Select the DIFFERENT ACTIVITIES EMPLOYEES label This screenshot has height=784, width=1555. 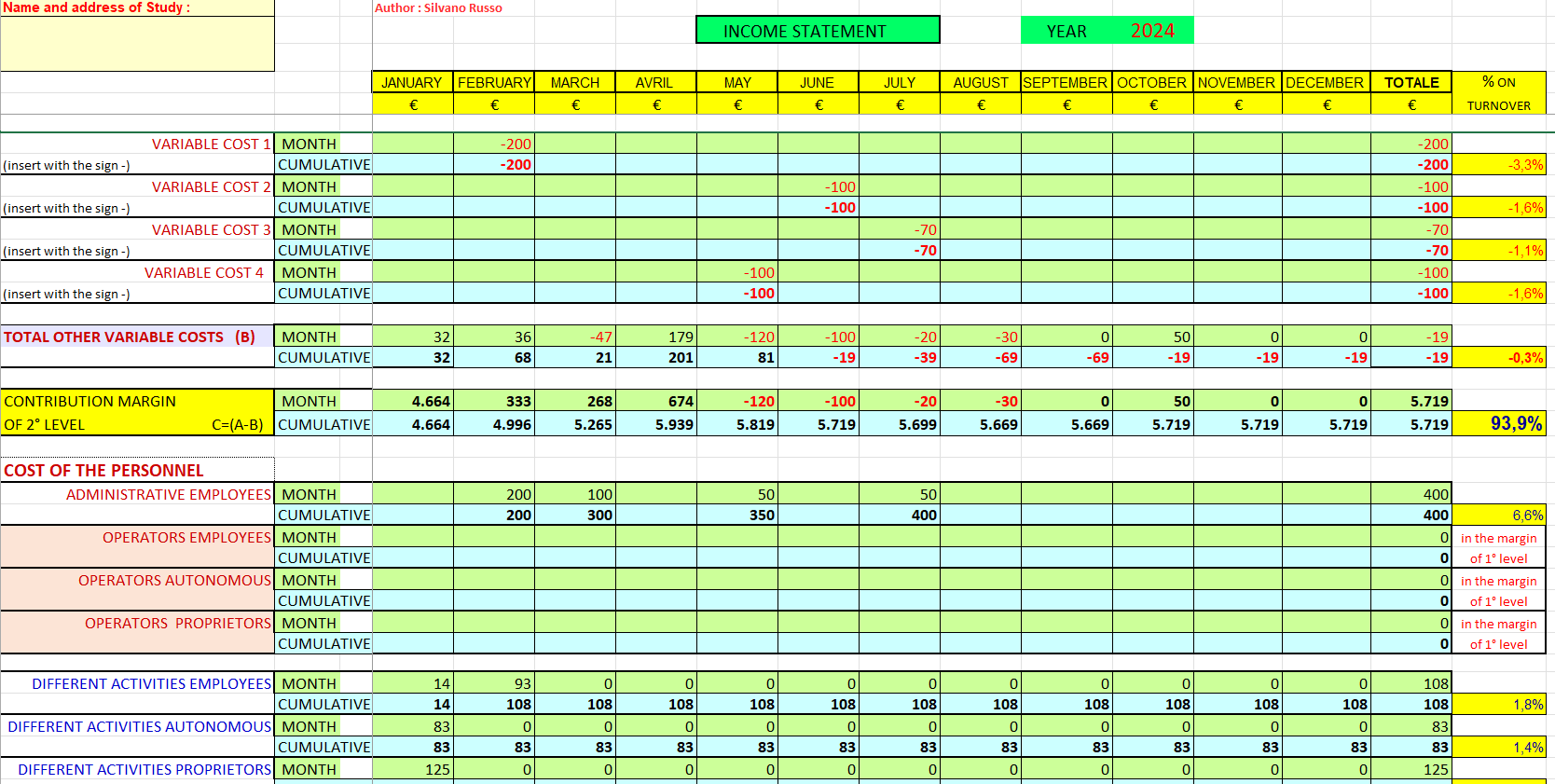[x=151, y=683]
